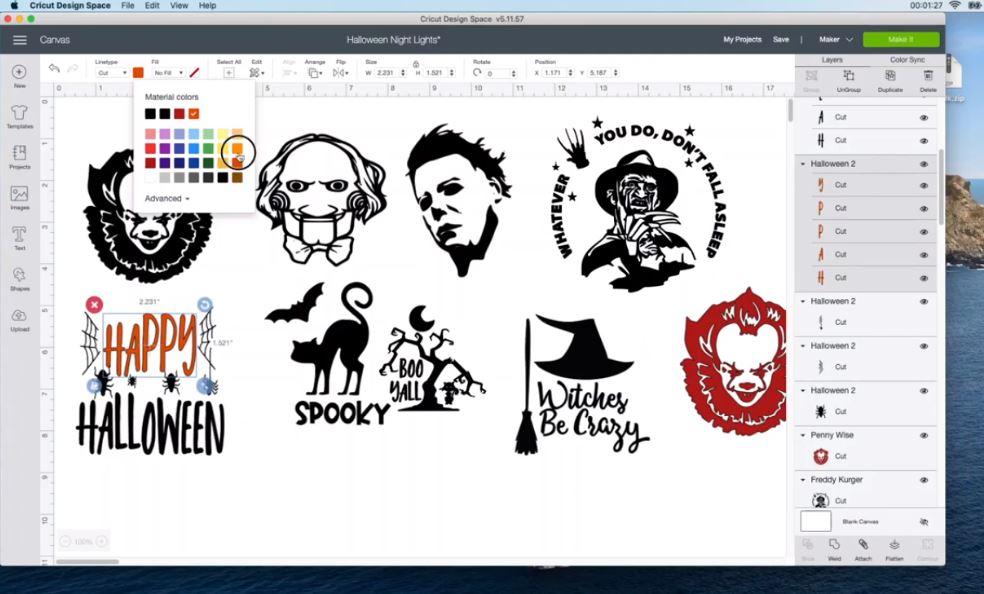The height and width of the screenshot is (594, 984).
Task: Click Delete in Layers panel
Action: (x=928, y=80)
